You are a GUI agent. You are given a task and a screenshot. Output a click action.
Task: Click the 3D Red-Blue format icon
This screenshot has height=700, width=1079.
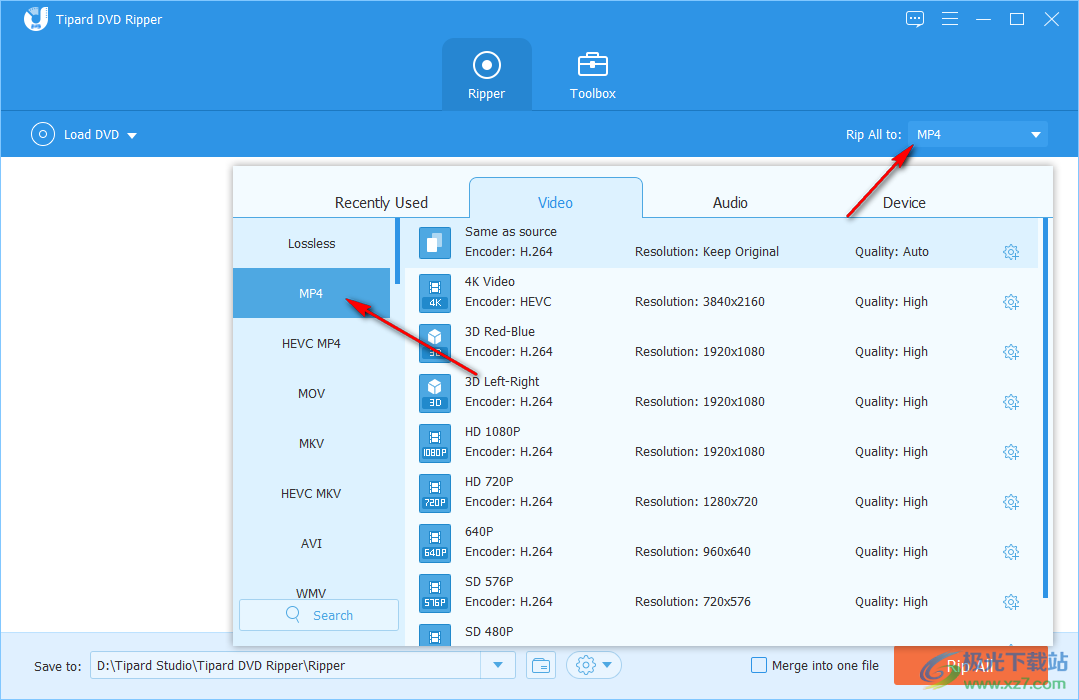tap(435, 342)
